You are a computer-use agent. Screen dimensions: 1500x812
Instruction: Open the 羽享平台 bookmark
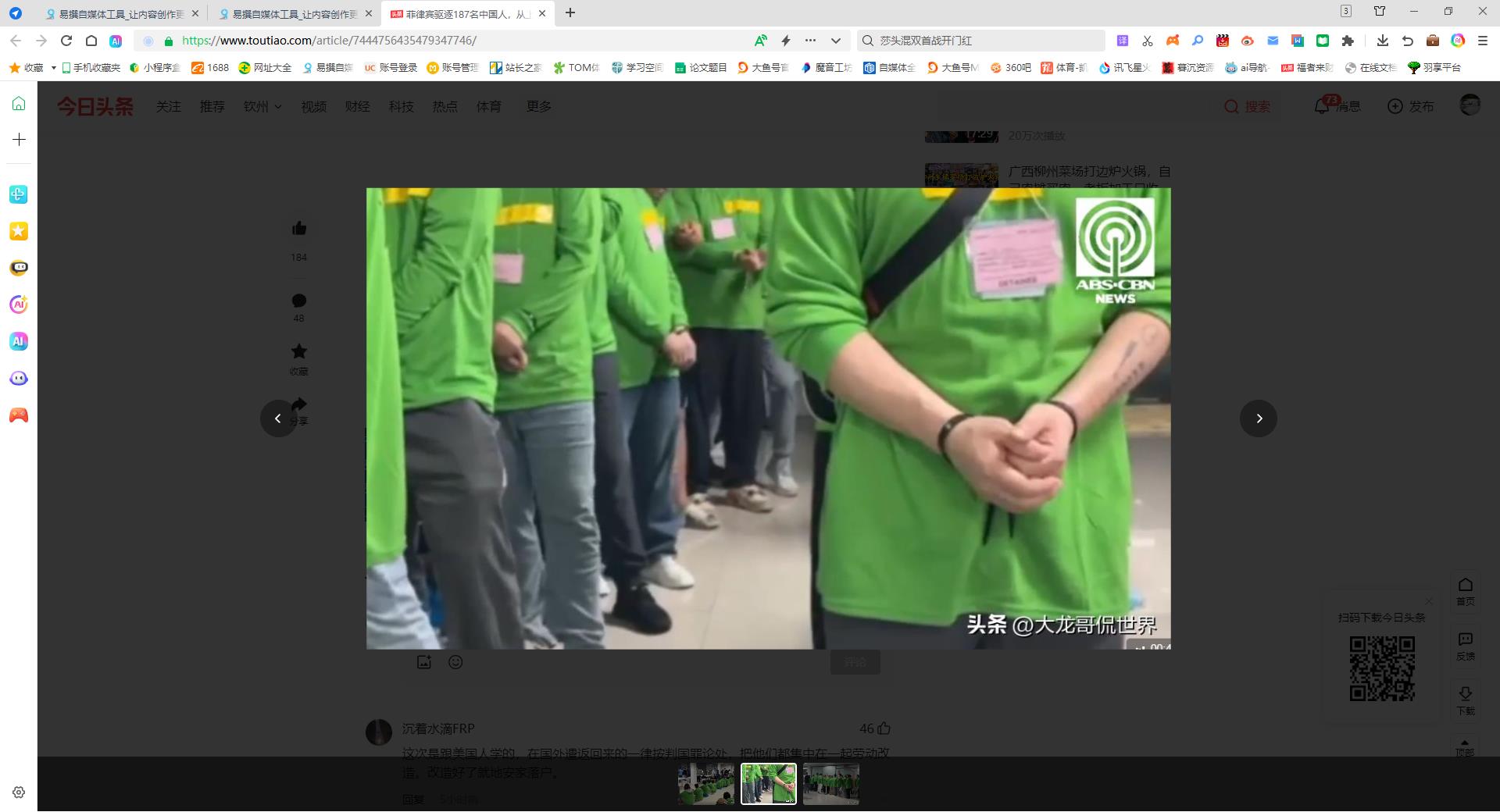(x=1434, y=68)
